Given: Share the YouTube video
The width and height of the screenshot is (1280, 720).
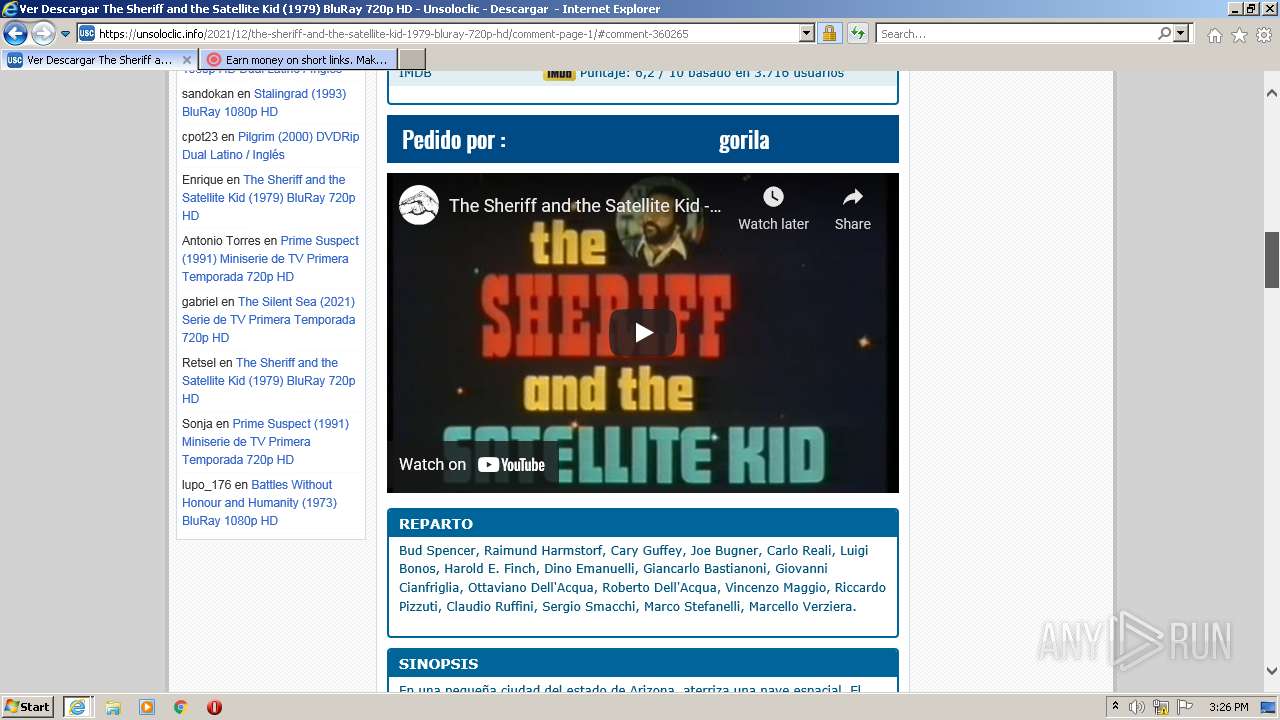Looking at the screenshot, I should [852, 209].
